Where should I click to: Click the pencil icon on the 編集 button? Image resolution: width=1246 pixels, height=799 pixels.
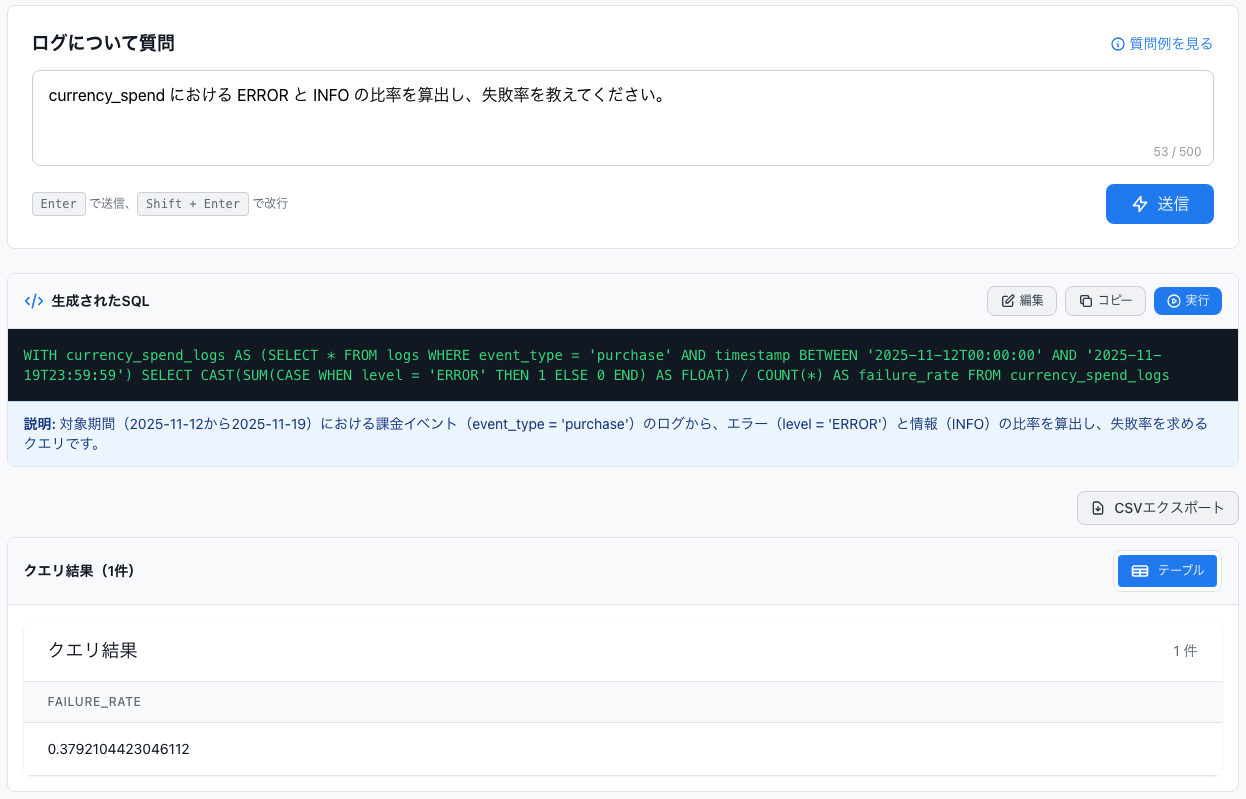point(1007,300)
